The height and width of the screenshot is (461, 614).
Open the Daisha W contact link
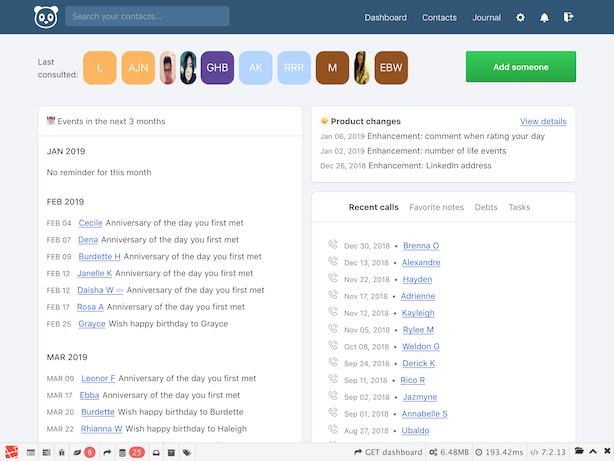tap(100, 290)
